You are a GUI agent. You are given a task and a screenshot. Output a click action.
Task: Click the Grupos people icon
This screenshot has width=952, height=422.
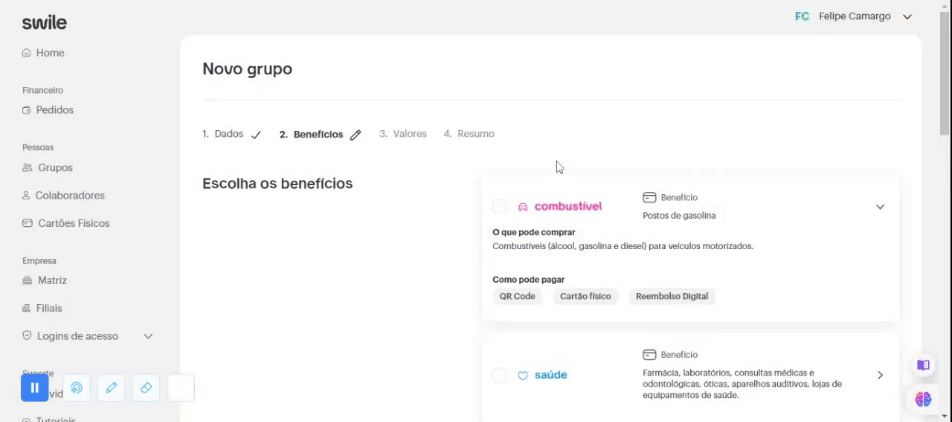[x=27, y=167]
